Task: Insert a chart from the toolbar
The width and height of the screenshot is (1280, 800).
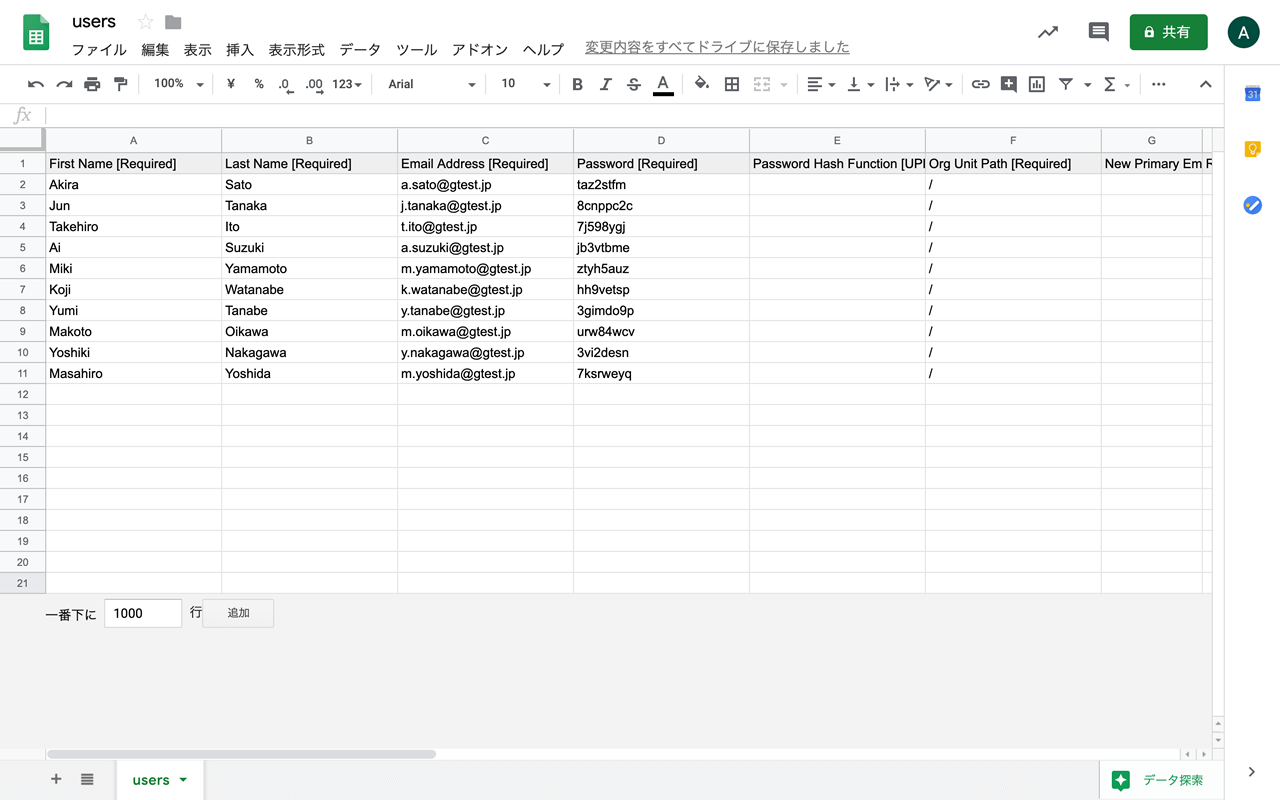Action: point(1037,84)
